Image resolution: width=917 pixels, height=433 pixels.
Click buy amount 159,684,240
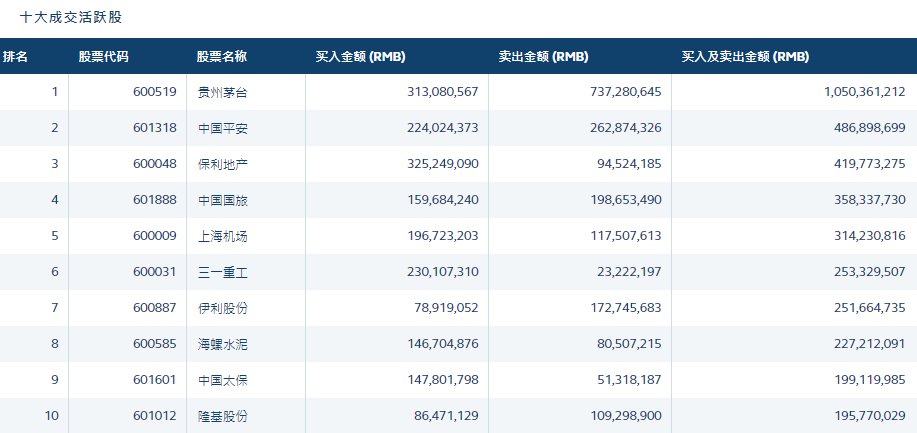pyautogui.click(x=443, y=200)
